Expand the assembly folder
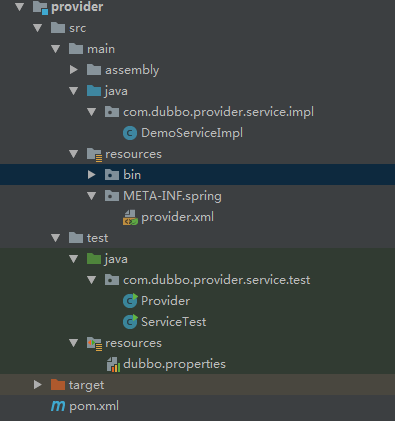The image size is (395, 421). click(74, 70)
